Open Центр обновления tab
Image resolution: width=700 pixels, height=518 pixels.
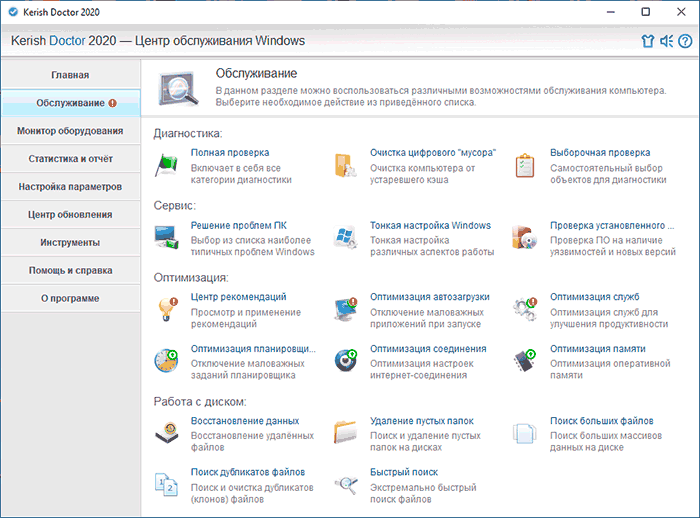click(x=71, y=214)
